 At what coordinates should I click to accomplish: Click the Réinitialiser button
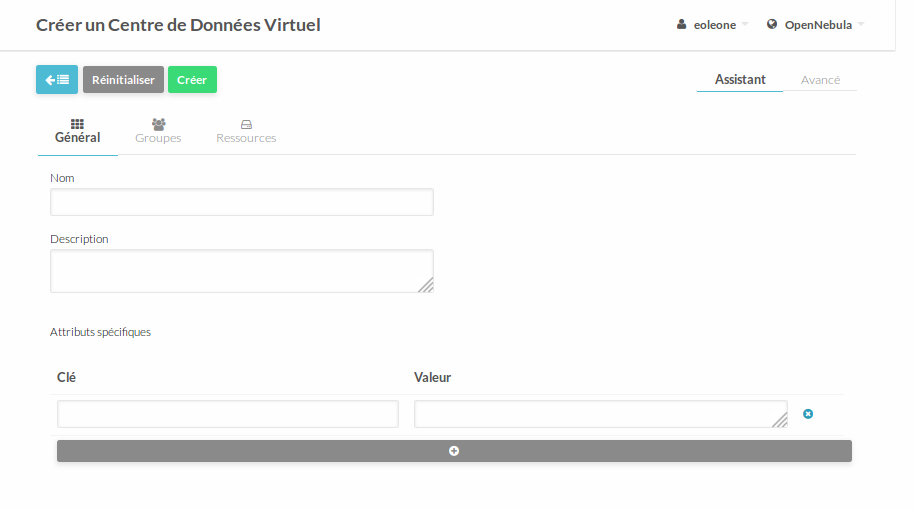tap(123, 79)
